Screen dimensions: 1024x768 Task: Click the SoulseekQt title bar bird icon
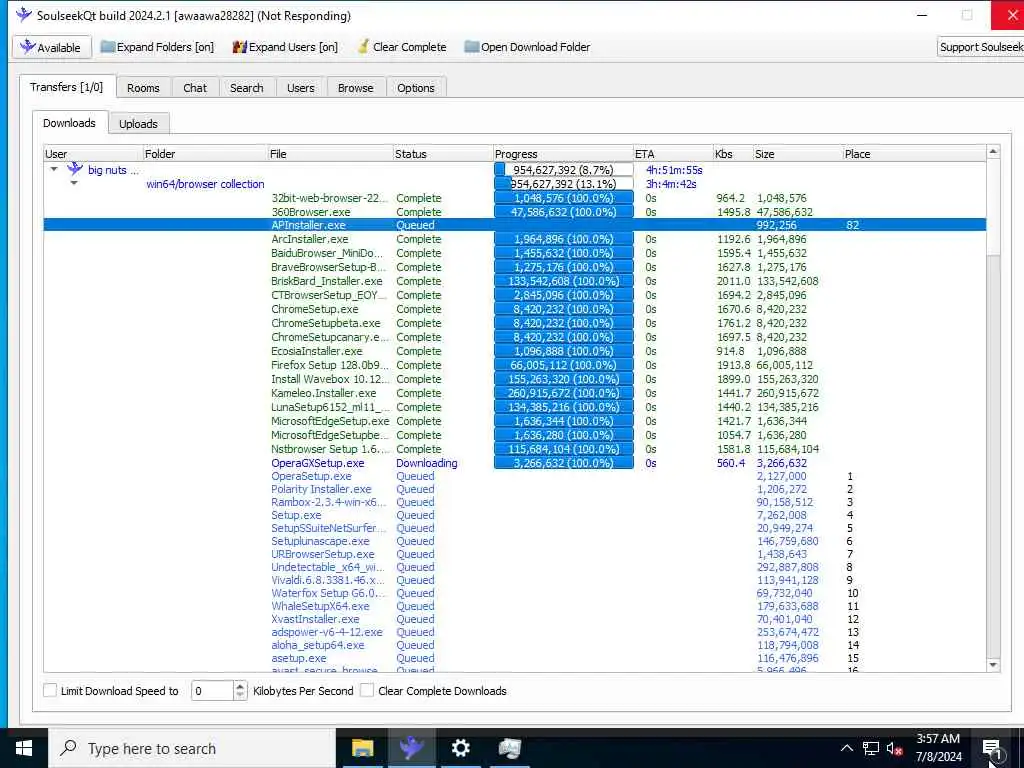pyautogui.click(x=24, y=15)
